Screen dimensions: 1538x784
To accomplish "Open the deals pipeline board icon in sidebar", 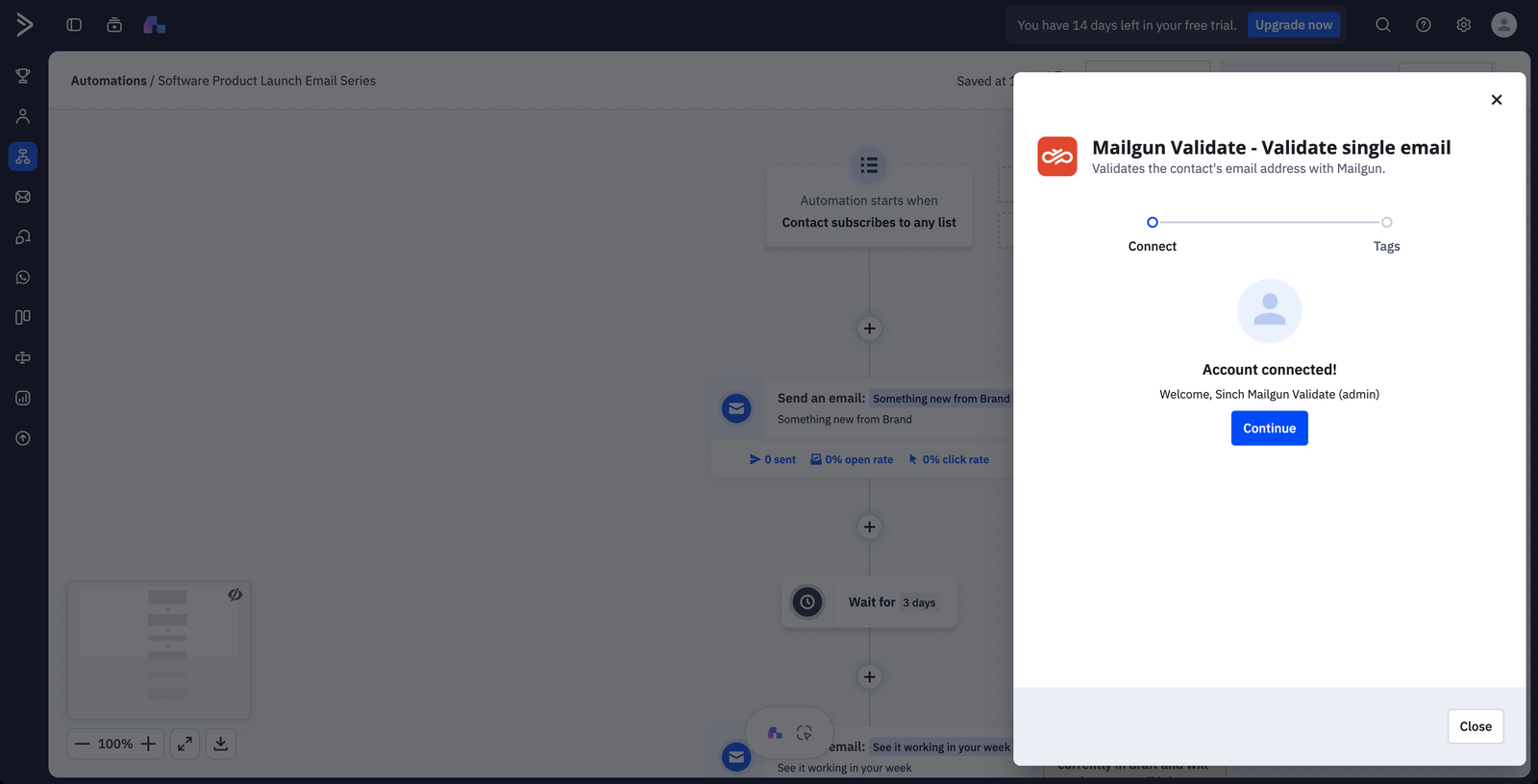I will point(23,317).
